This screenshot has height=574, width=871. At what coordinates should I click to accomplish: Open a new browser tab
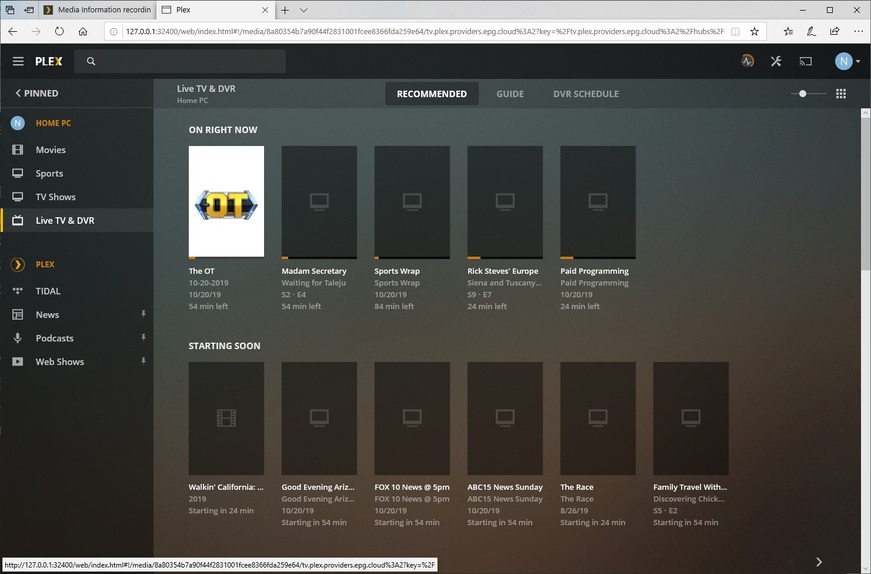(x=285, y=10)
